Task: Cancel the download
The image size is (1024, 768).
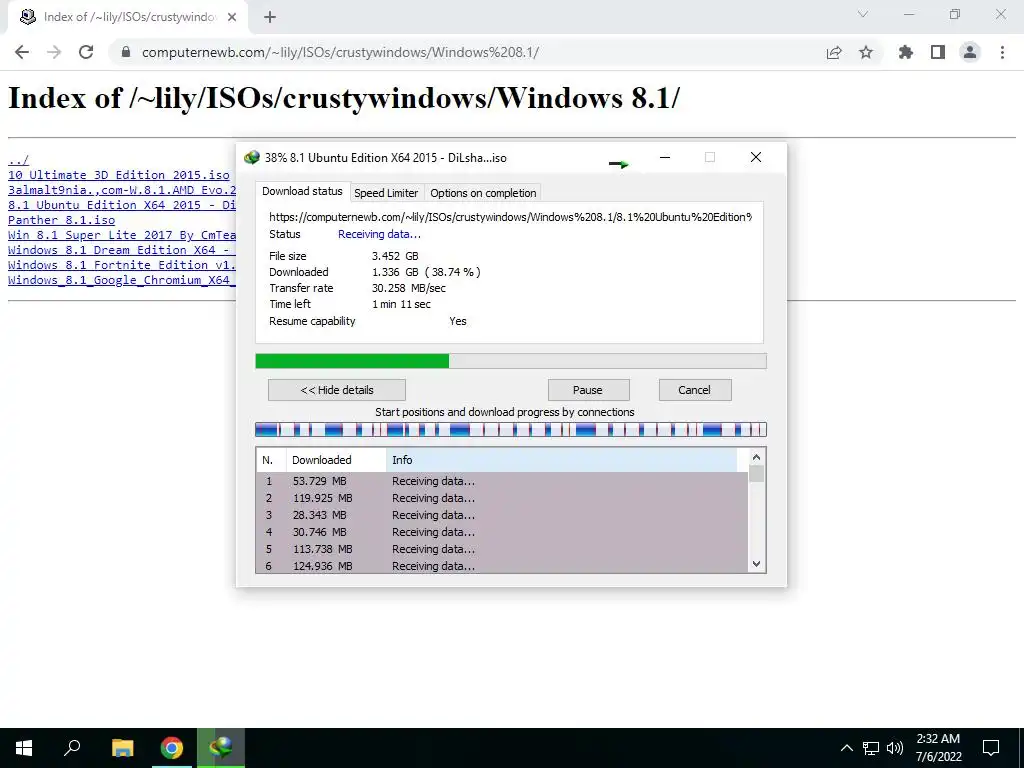Action: click(x=695, y=390)
